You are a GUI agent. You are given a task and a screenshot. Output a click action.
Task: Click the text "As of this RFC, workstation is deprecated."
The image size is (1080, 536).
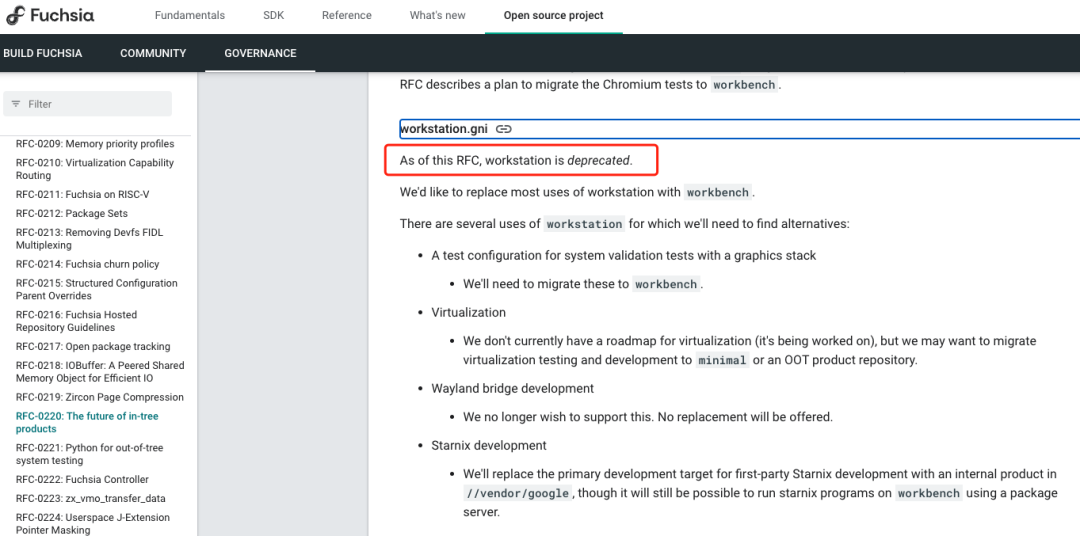click(516, 161)
